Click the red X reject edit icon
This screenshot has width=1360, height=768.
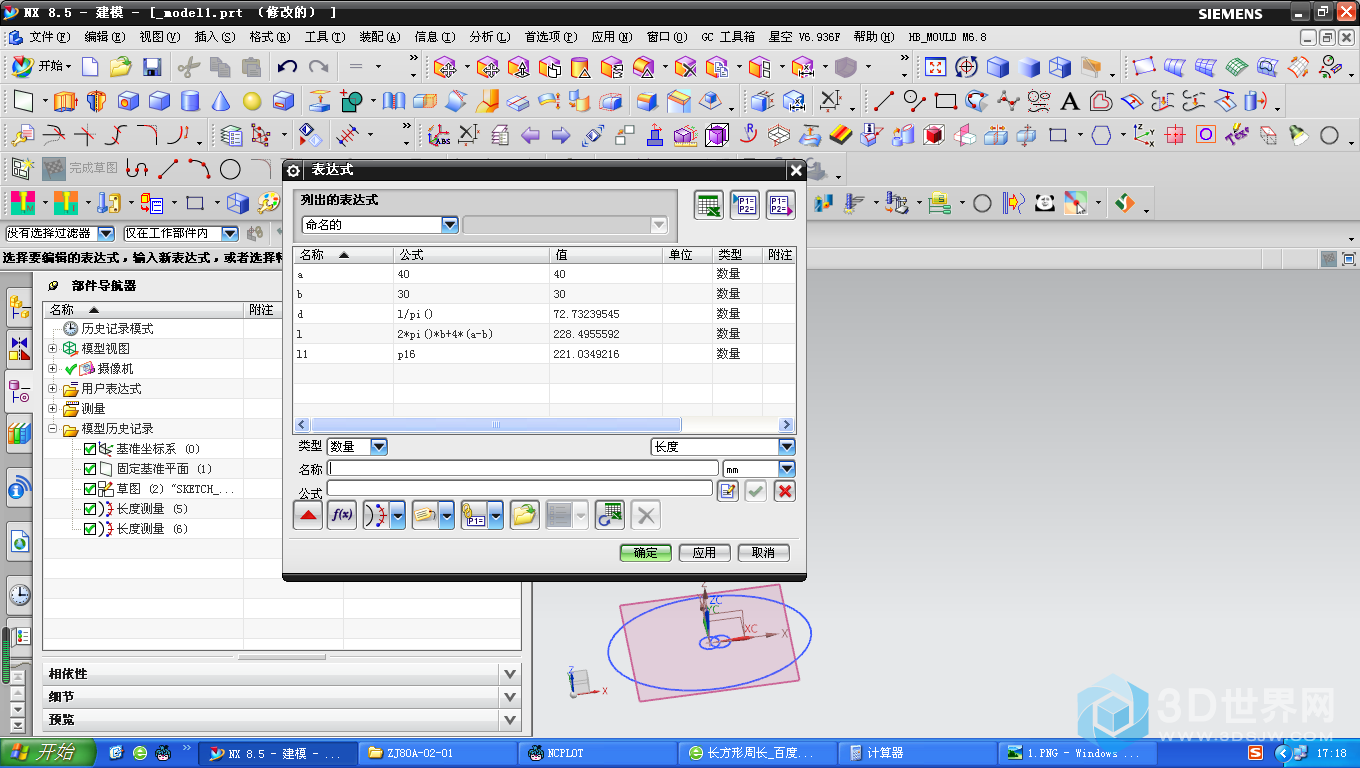click(785, 490)
